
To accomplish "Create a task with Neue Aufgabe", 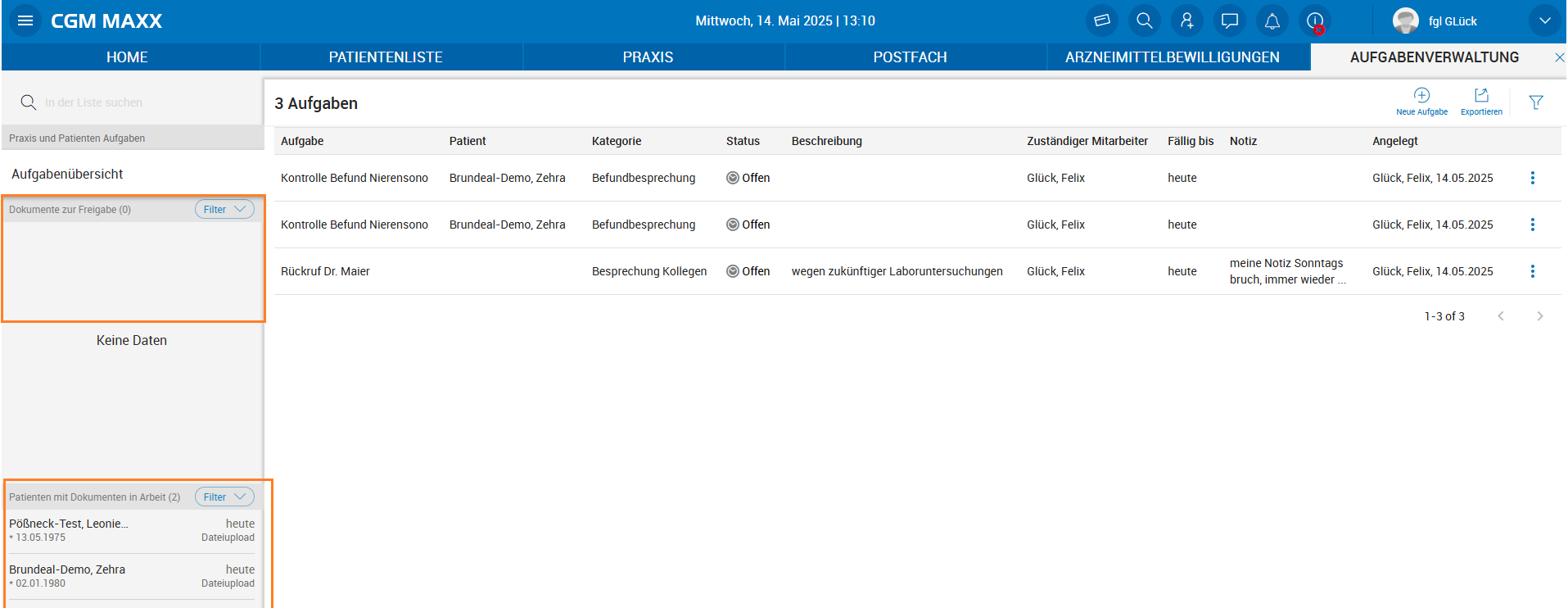I will pyautogui.click(x=1421, y=101).
